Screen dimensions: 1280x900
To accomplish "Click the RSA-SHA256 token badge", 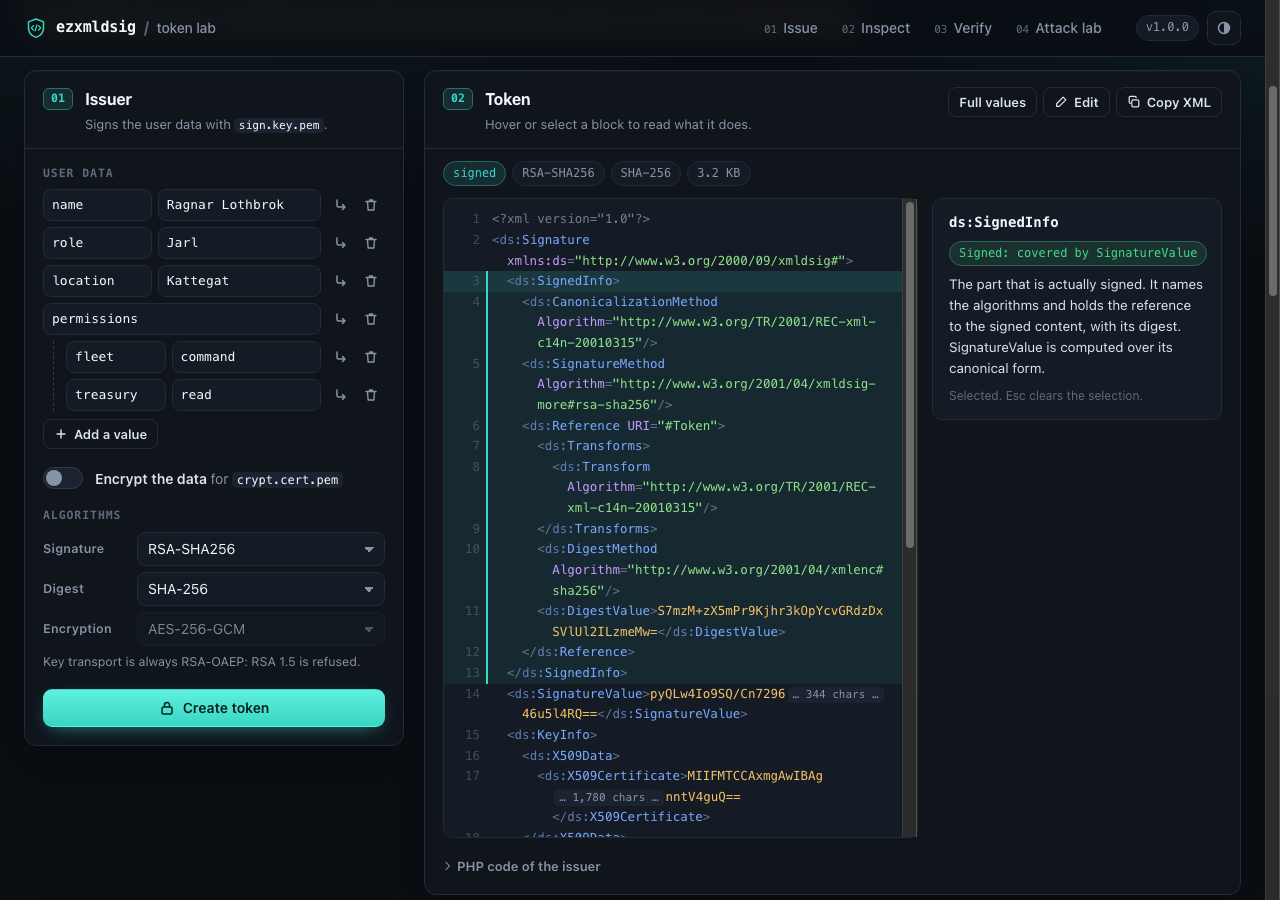I will (558, 173).
